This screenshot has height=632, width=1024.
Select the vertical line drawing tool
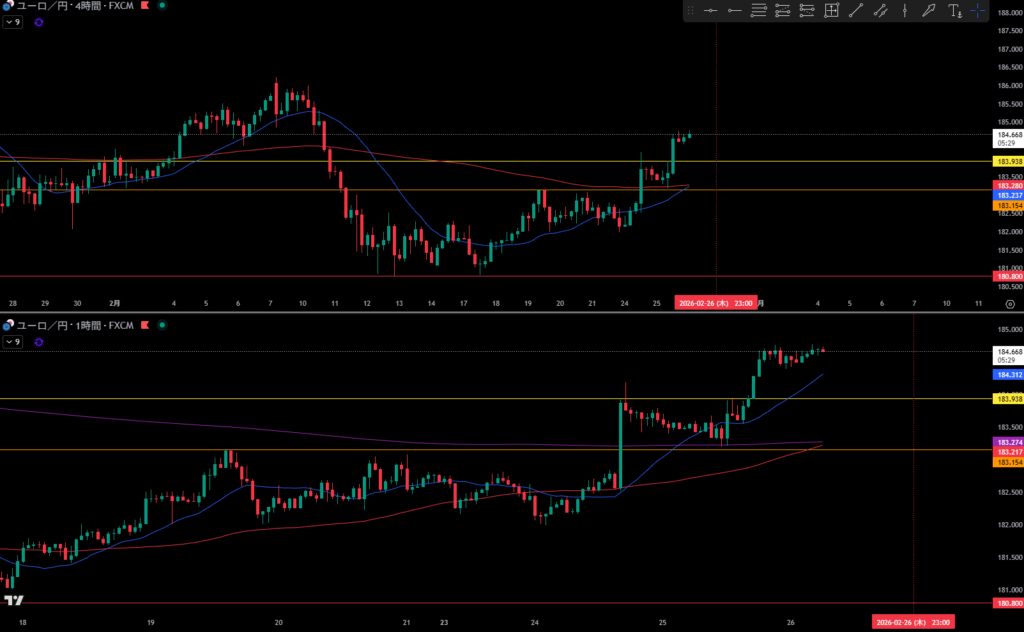click(905, 11)
